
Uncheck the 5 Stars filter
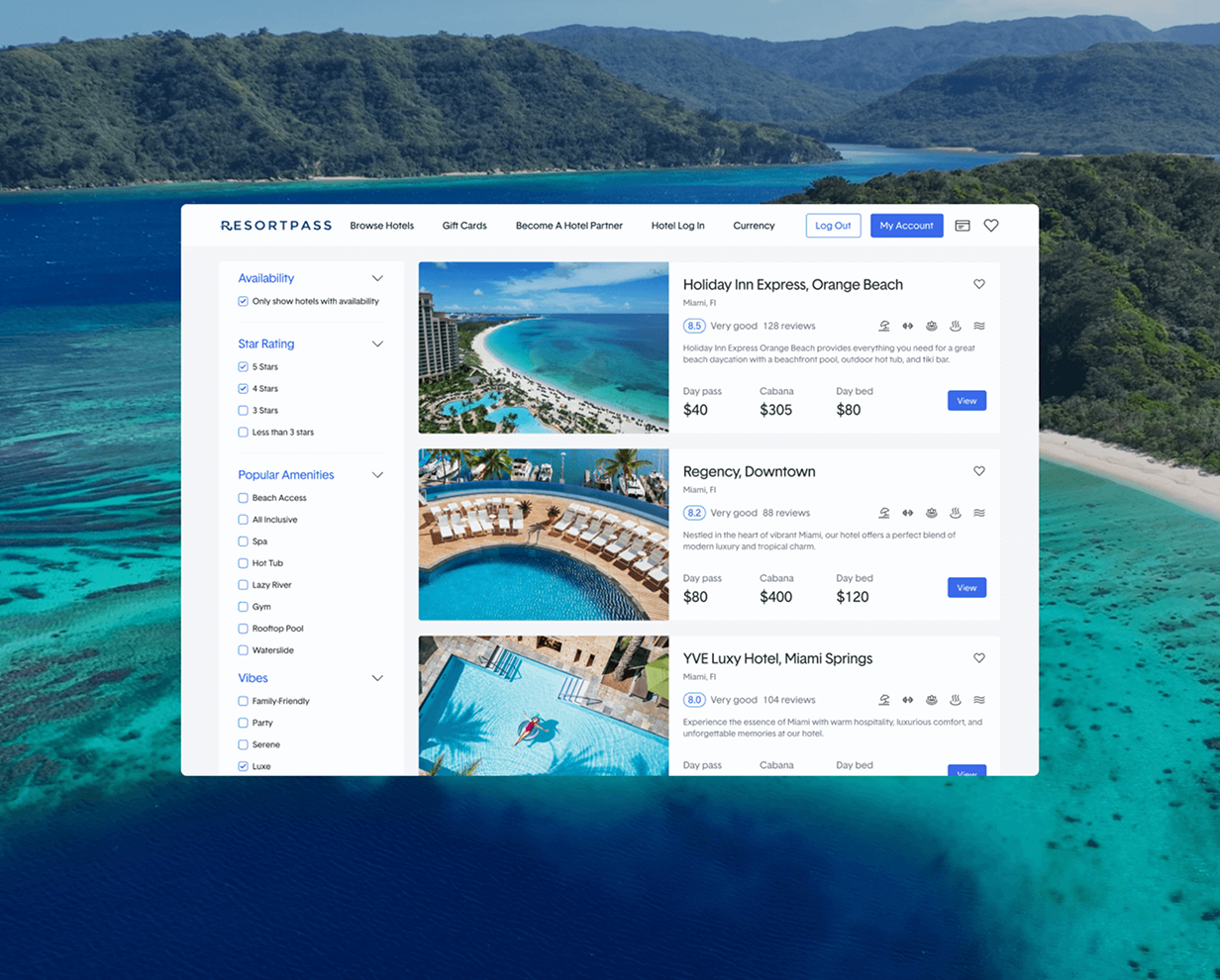[243, 366]
